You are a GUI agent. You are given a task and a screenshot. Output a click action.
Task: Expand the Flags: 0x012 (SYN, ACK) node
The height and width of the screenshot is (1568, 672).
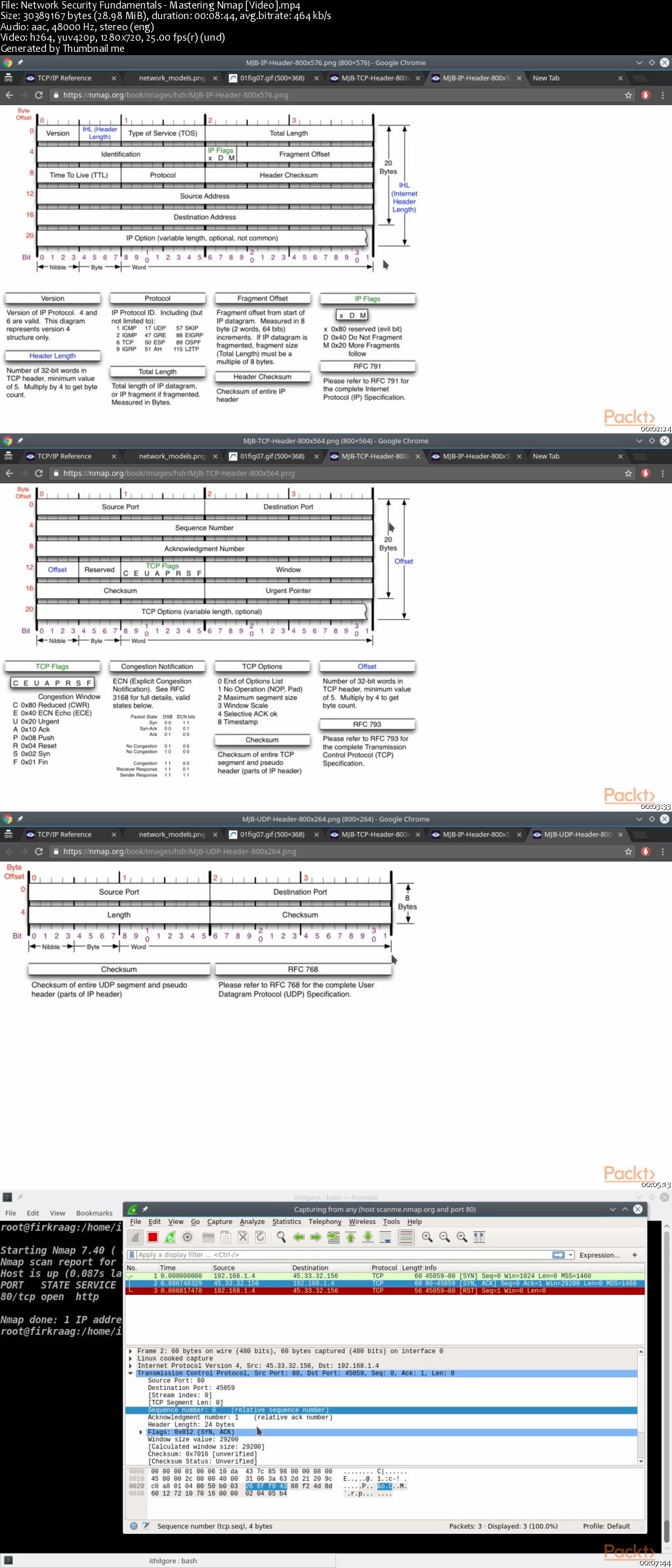tap(141, 1432)
